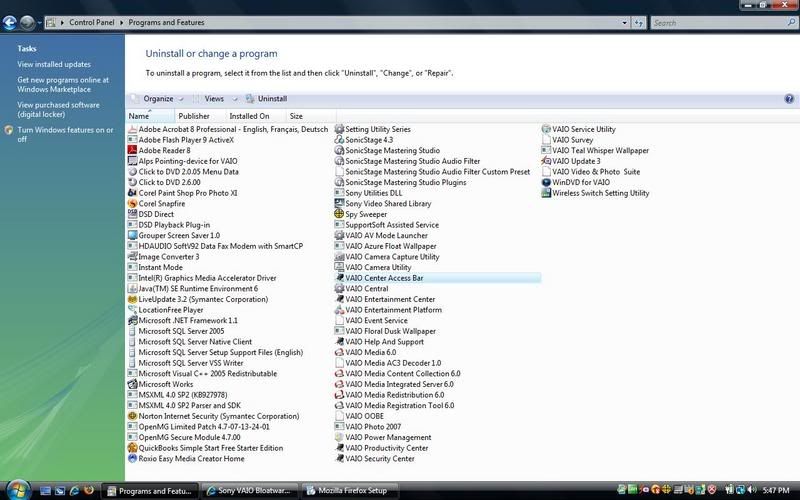Open View purchased software digital locker
The width and height of the screenshot is (800, 500).
click(x=58, y=110)
